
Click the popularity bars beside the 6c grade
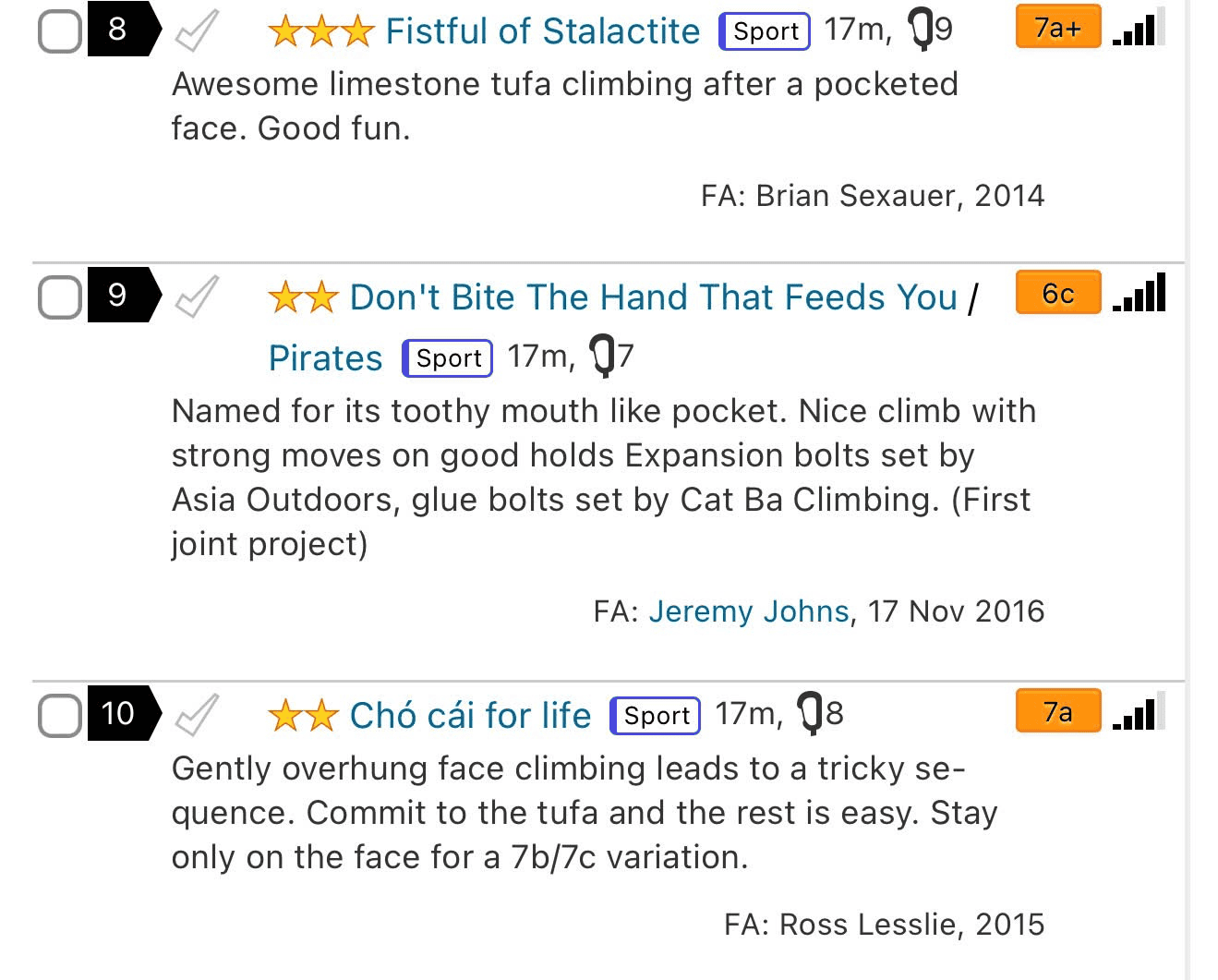pyautogui.click(x=1139, y=293)
